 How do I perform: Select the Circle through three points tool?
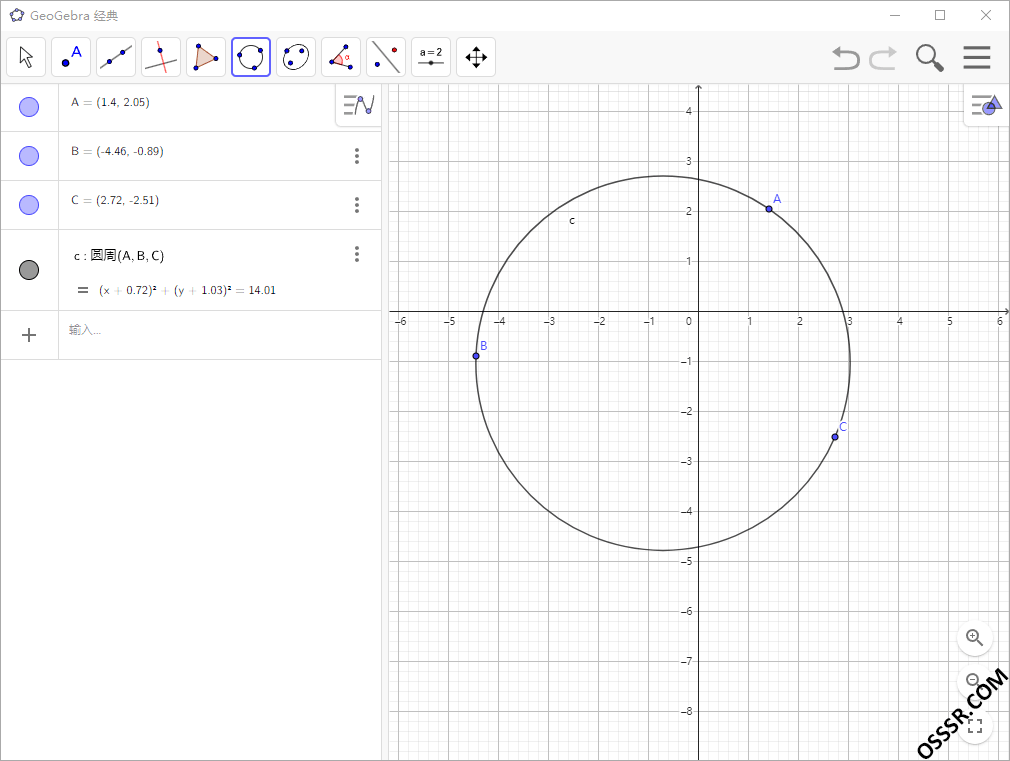point(251,57)
